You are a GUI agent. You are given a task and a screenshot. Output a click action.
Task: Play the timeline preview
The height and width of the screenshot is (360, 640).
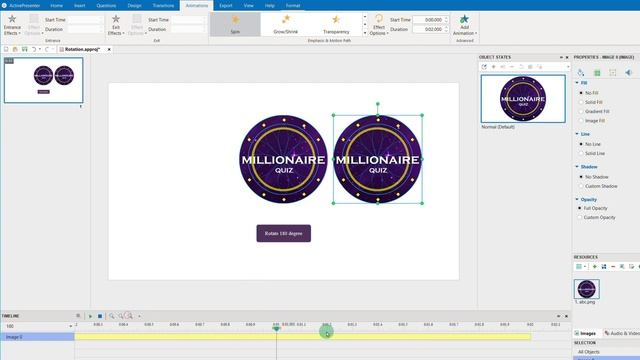[x=90, y=316]
